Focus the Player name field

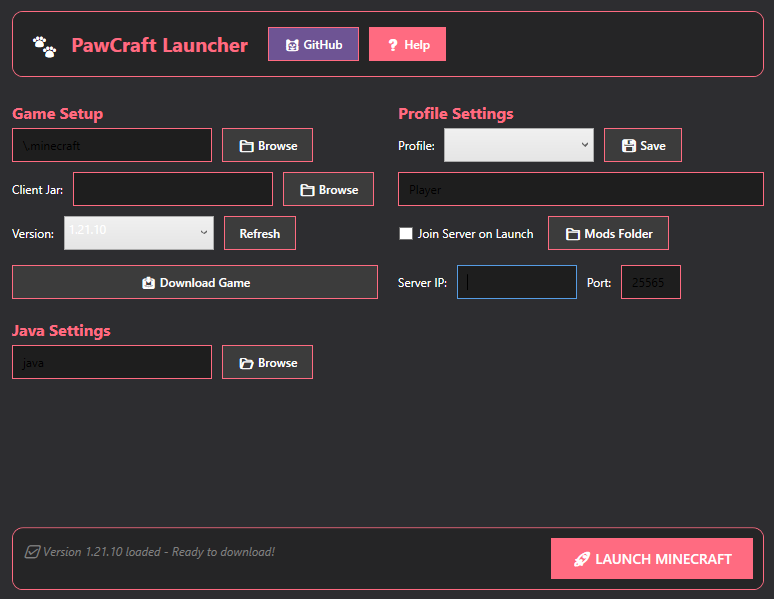pyautogui.click(x=581, y=189)
